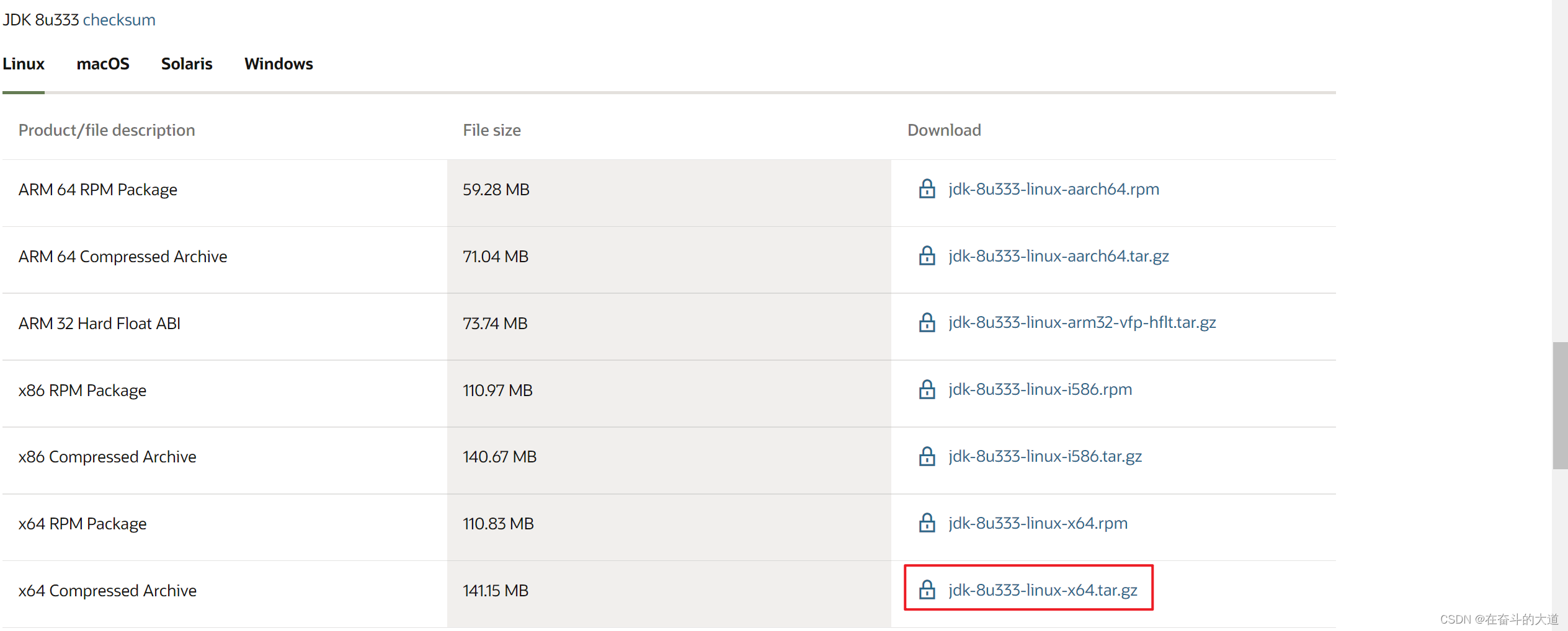
Task: Click the File size column header
Action: pyautogui.click(x=492, y=130)
